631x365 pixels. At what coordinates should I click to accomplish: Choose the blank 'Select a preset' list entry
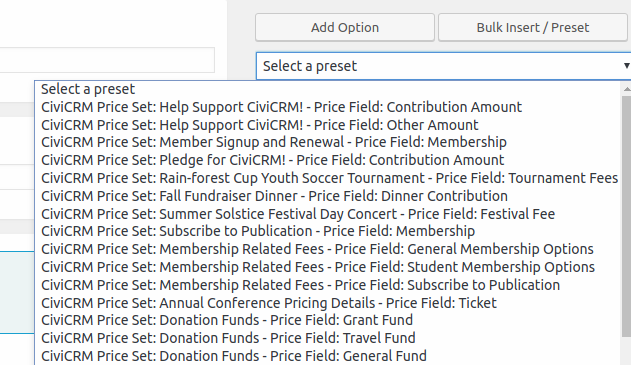(x=328, y=89)
